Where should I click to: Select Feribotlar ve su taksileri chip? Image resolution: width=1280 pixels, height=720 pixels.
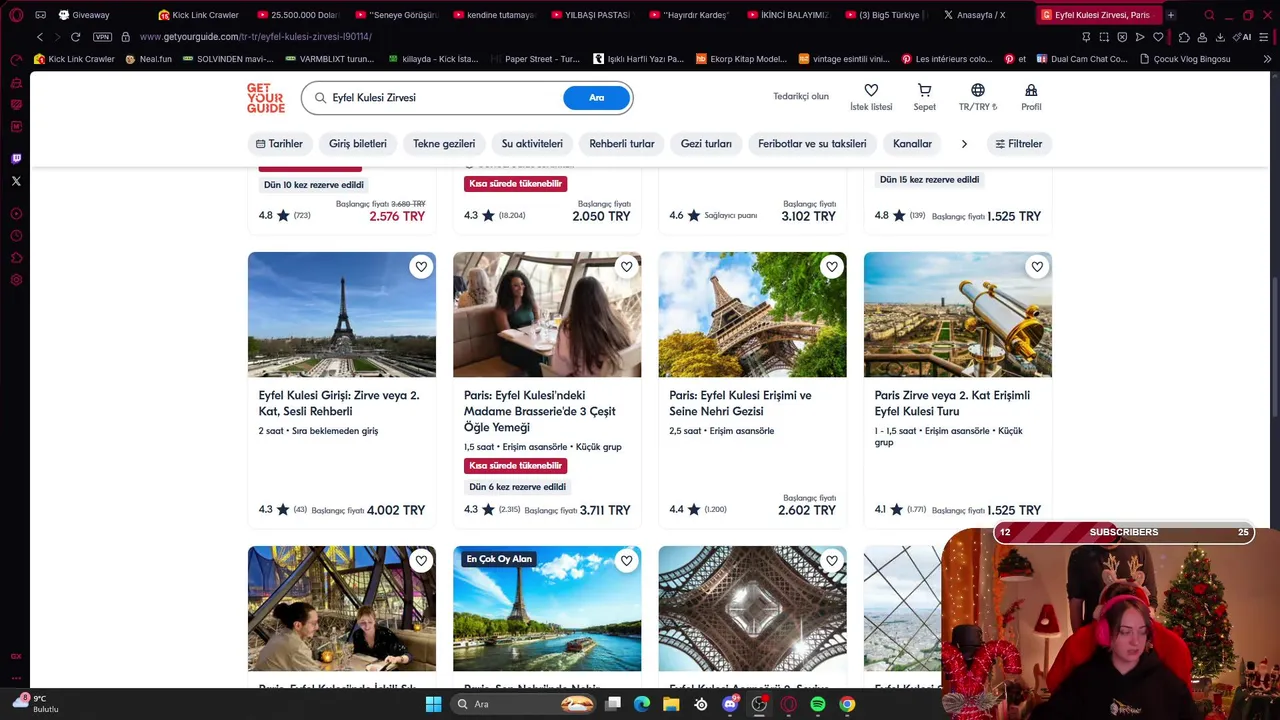(812, 144)
